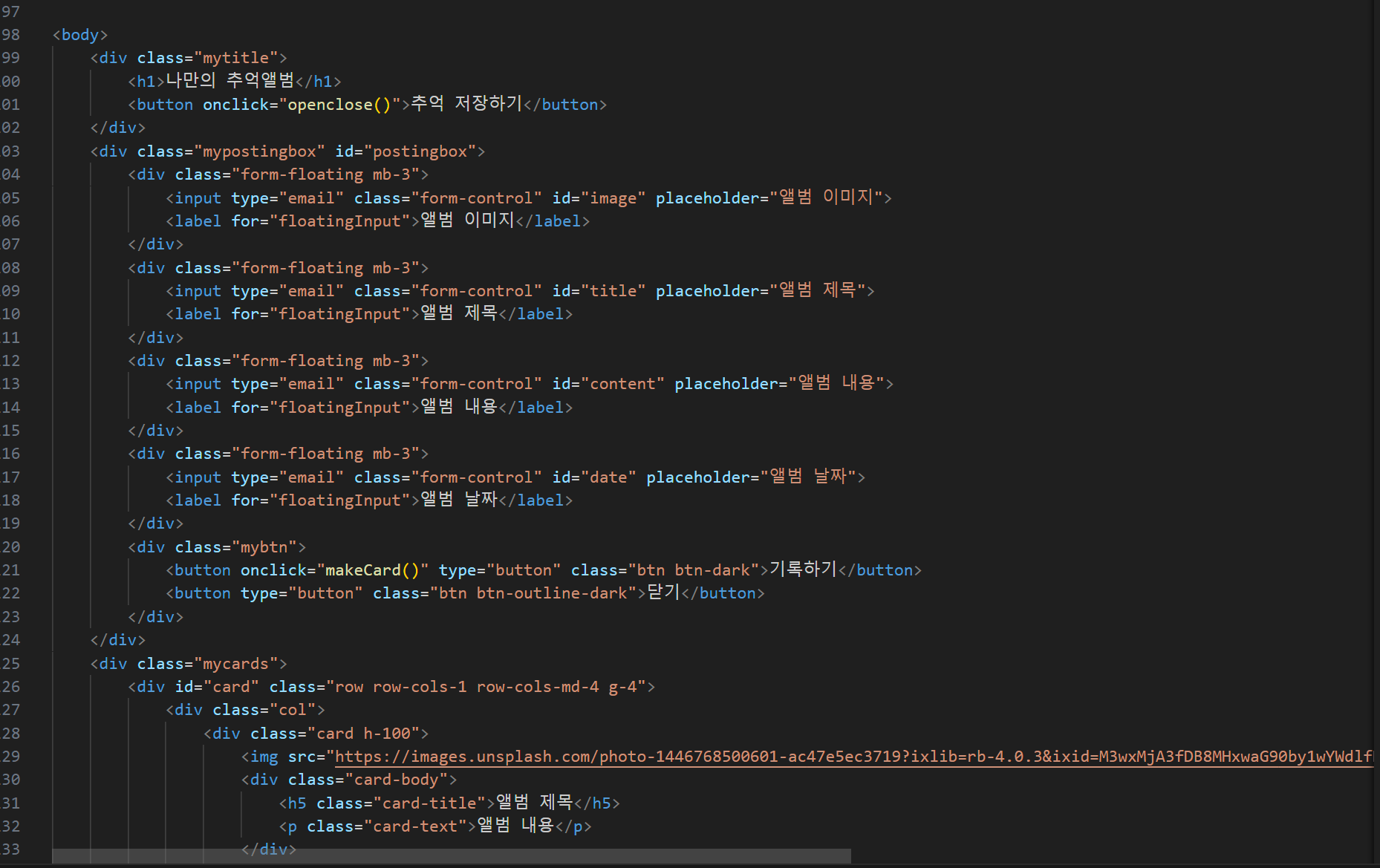Click the btn btn-dark class value
The height and width of the screenshot is (868, 1380).
pos(694,570)
